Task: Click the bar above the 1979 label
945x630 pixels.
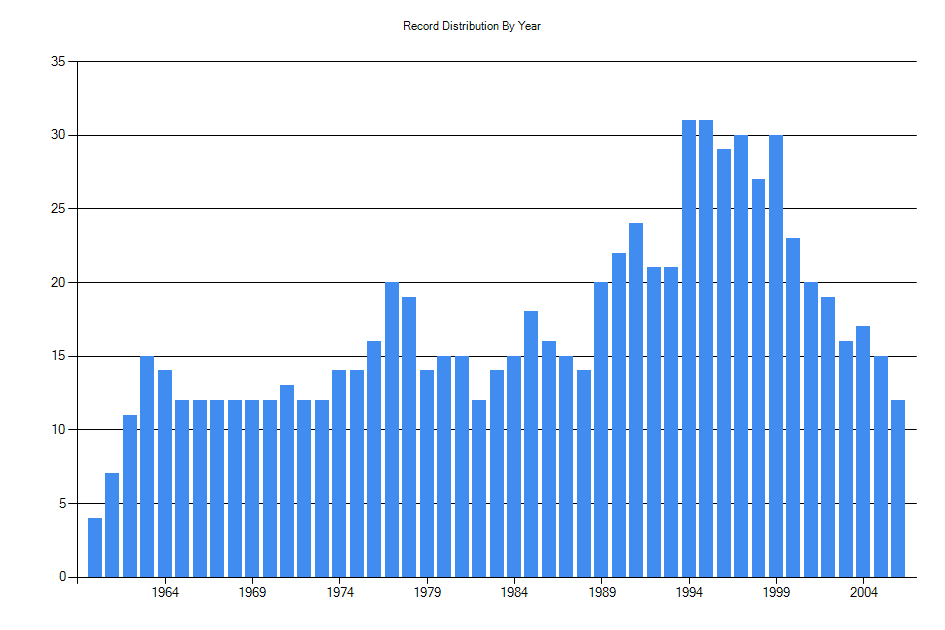Action: [x=425, y=470]
